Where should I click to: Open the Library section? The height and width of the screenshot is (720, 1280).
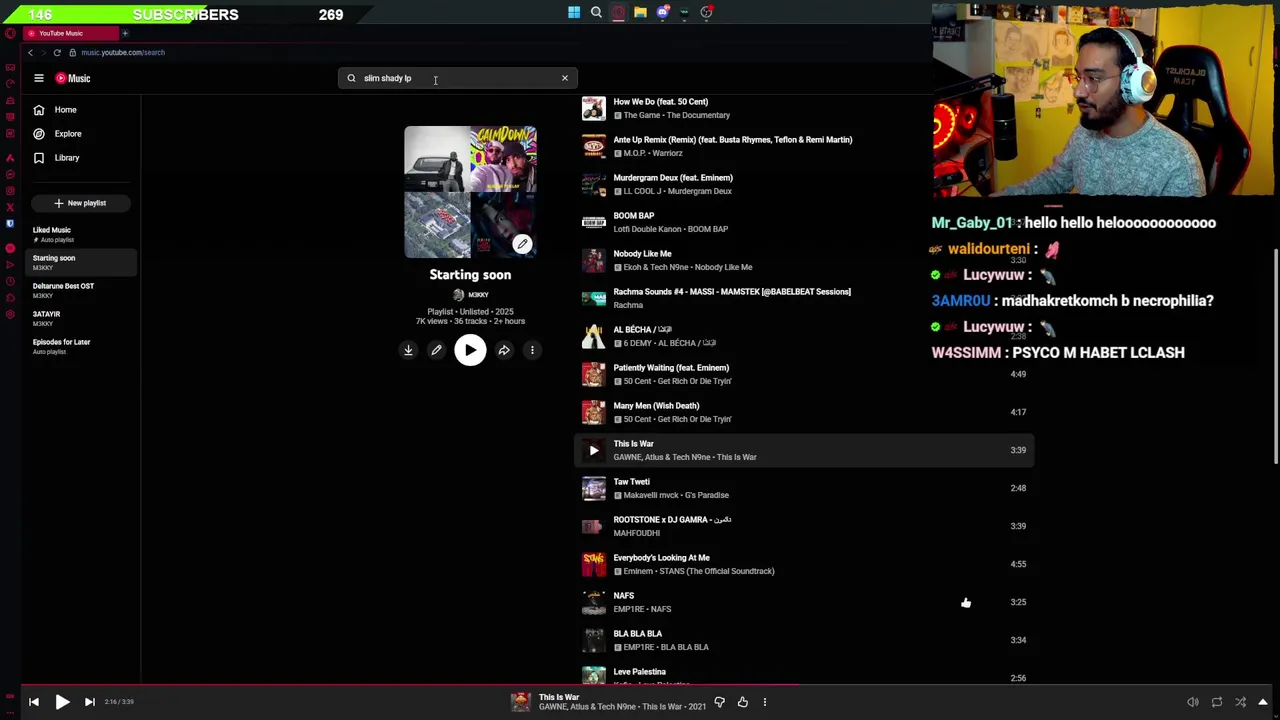coord(66,158)
